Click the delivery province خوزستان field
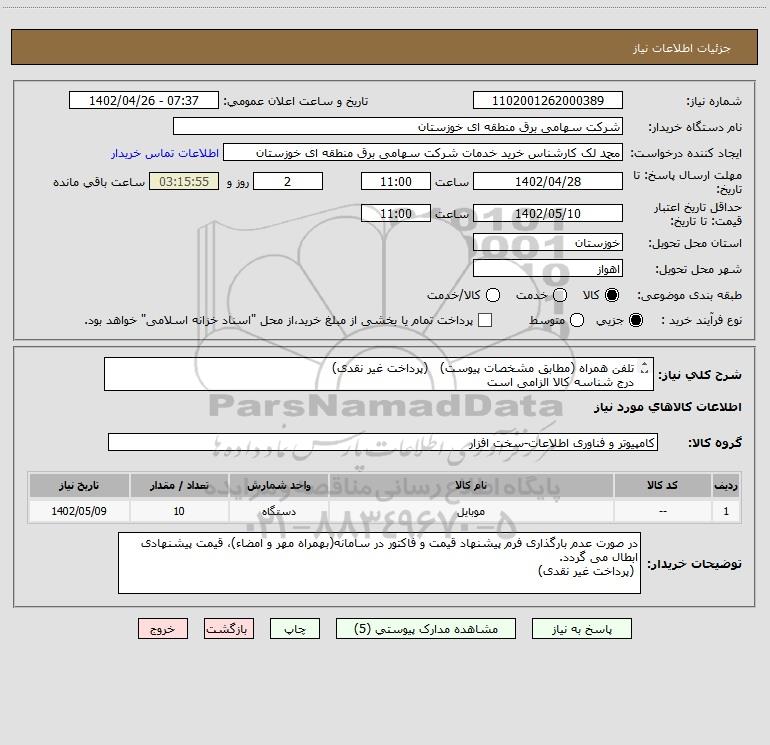 (x=548, y=242)
